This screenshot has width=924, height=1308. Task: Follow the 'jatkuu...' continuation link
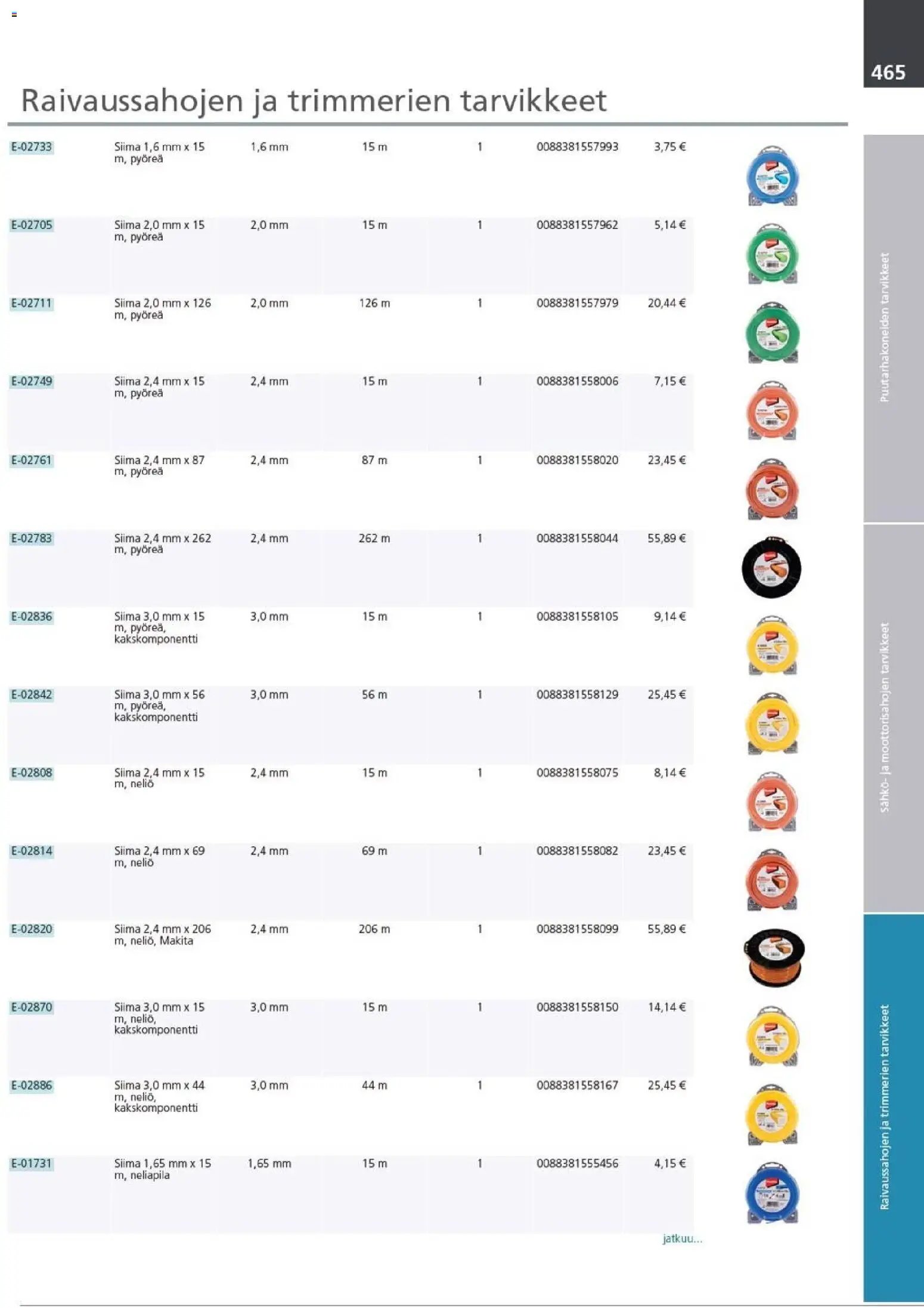[682, 1239]
